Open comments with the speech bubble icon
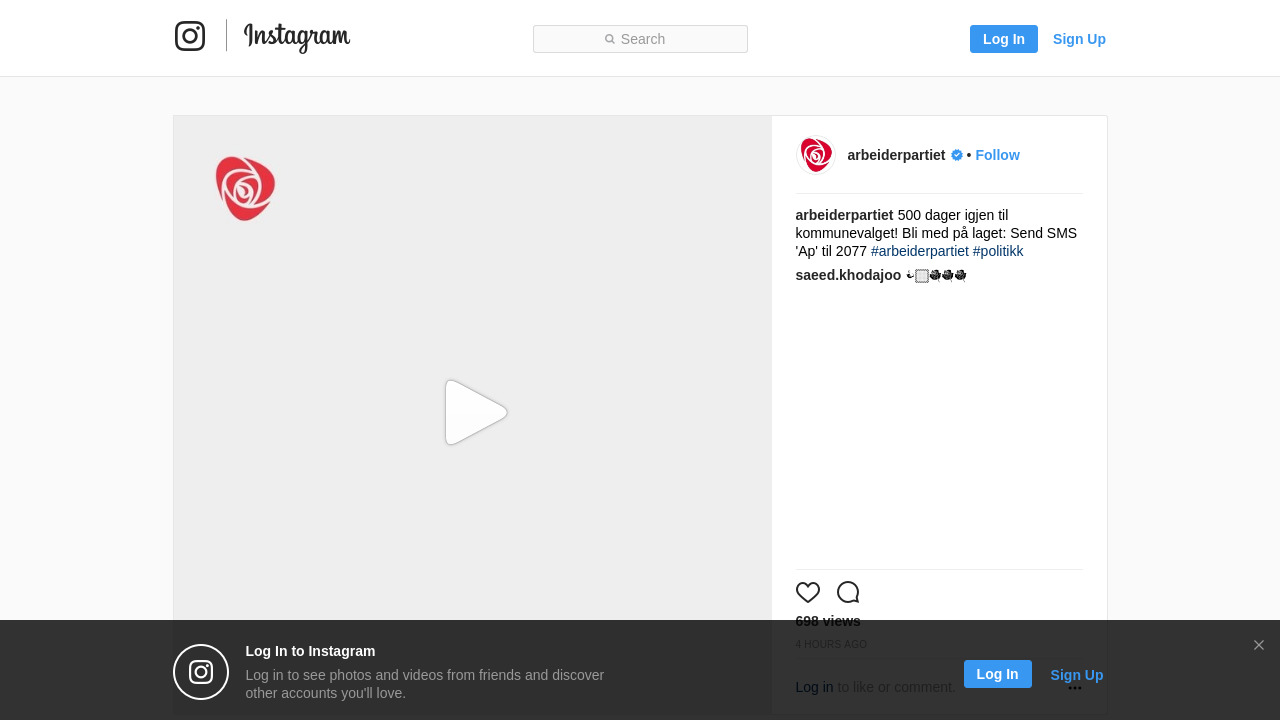 (848, 592)
